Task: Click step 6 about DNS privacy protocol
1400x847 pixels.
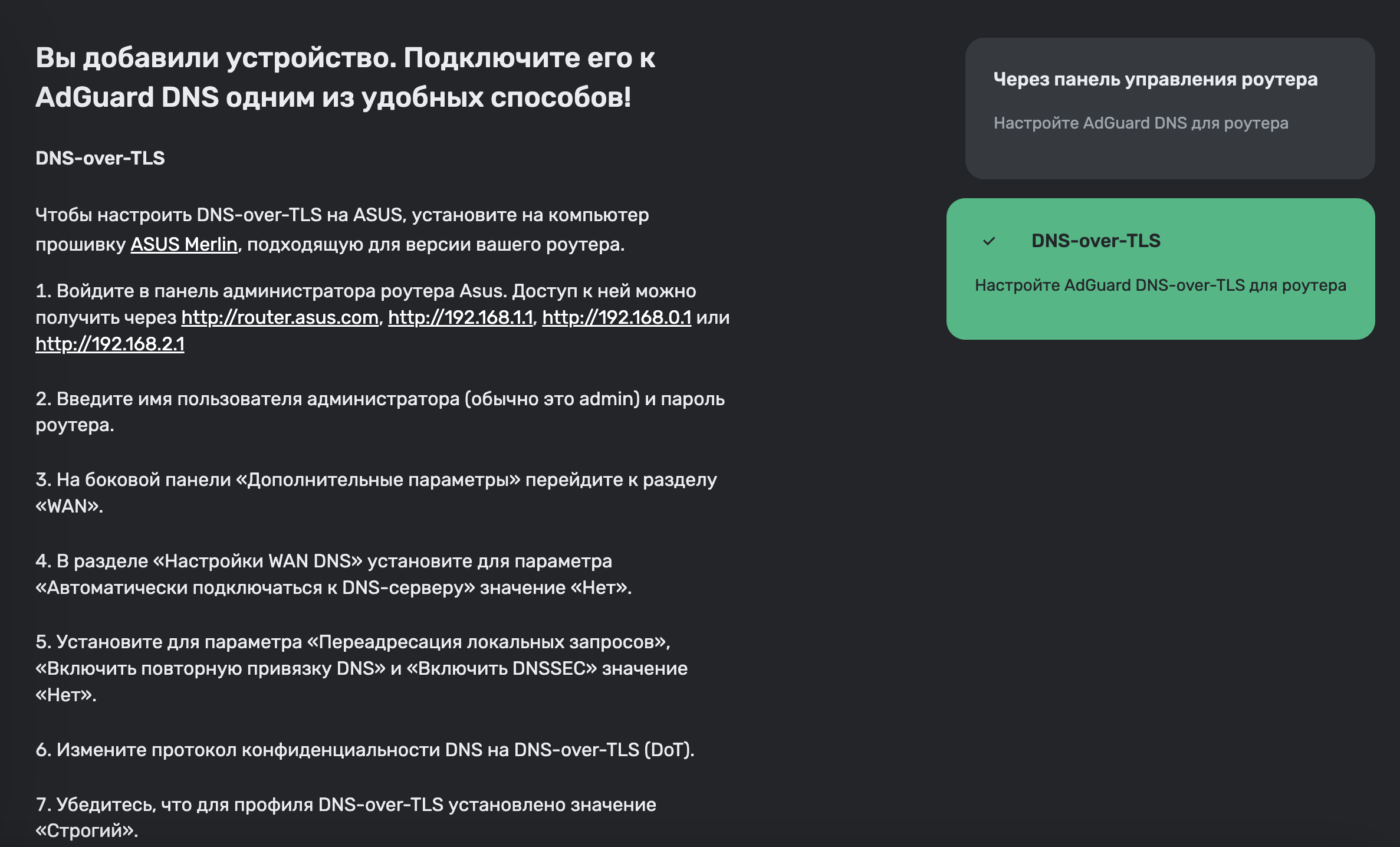Action: [364, 750]
